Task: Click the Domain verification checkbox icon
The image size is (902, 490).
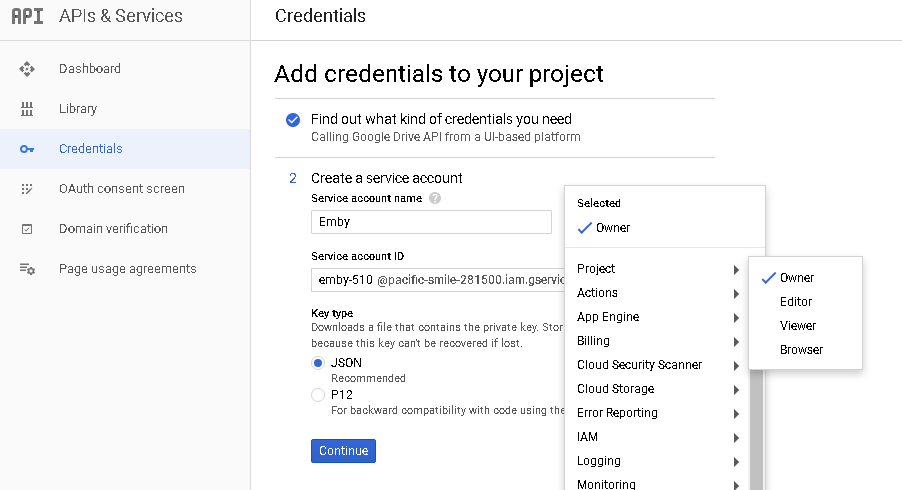Action: click(26, 229)
